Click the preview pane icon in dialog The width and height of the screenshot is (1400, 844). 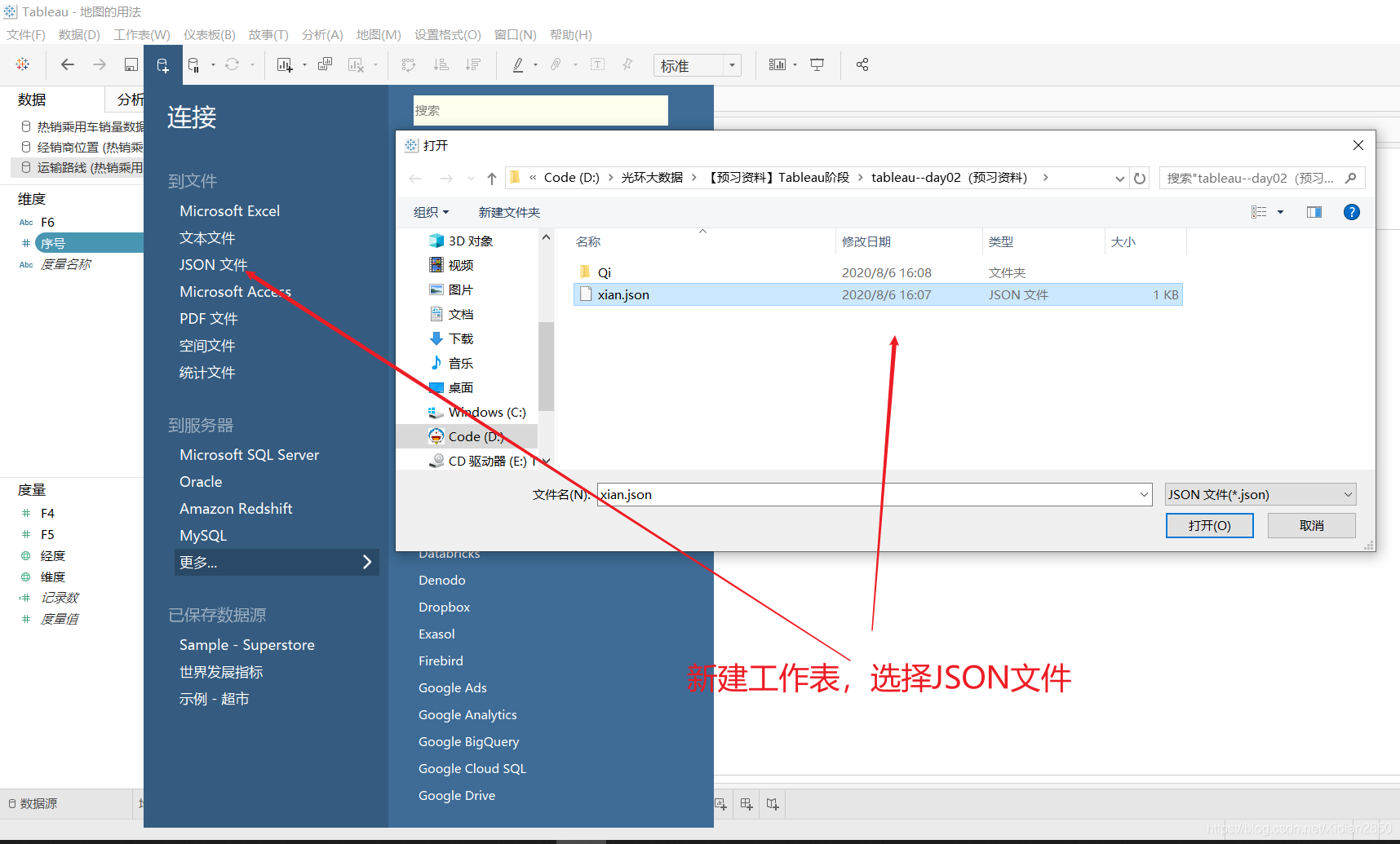[x=1314, y=212]
